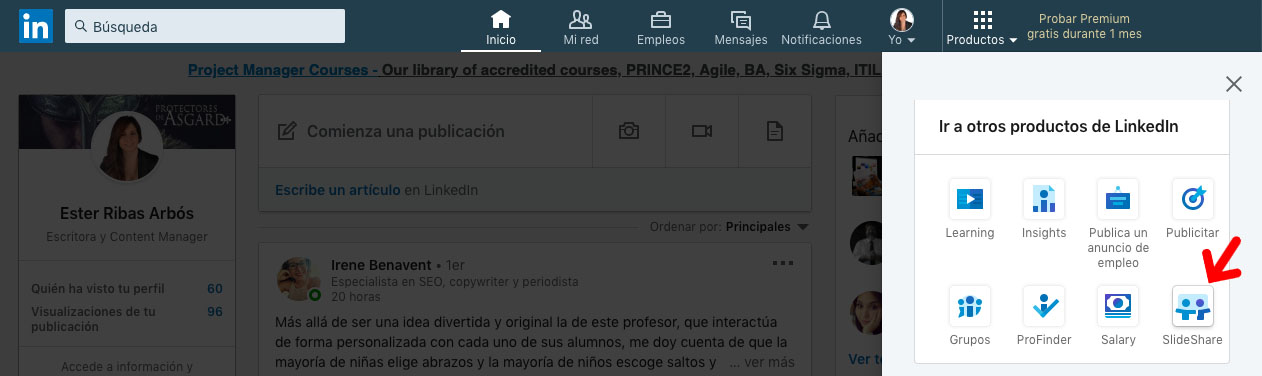
Task: Click 'Escritora y Content Manager' subtitle
Action: 126,237
